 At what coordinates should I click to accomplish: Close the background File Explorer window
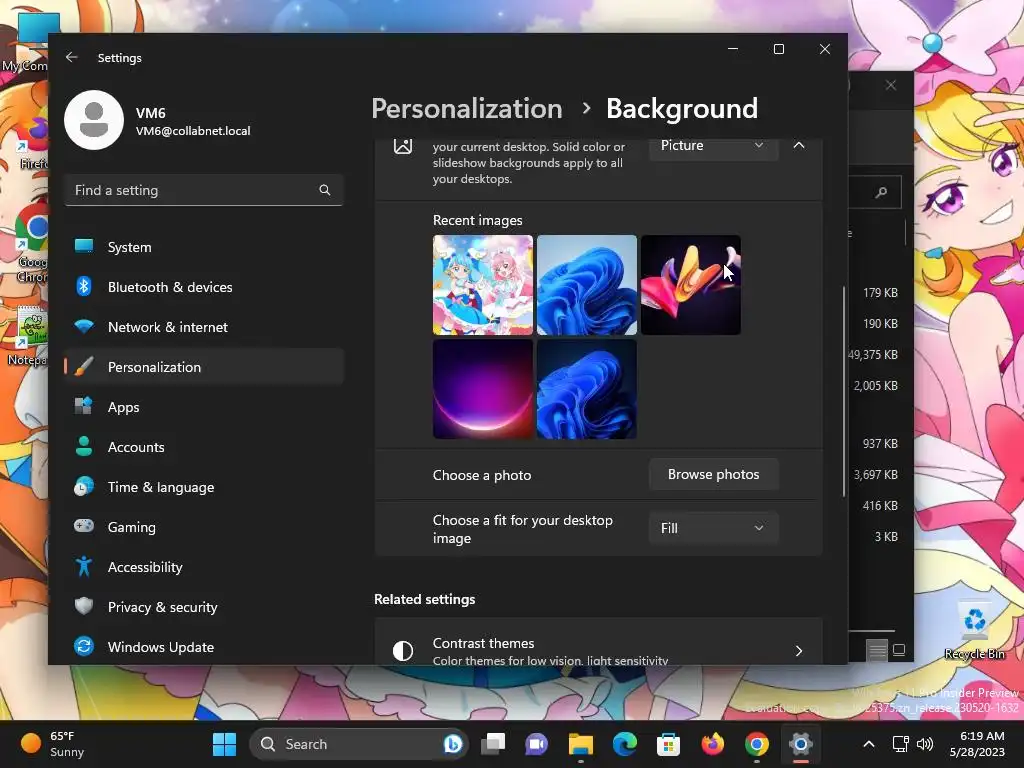point(891,86)
